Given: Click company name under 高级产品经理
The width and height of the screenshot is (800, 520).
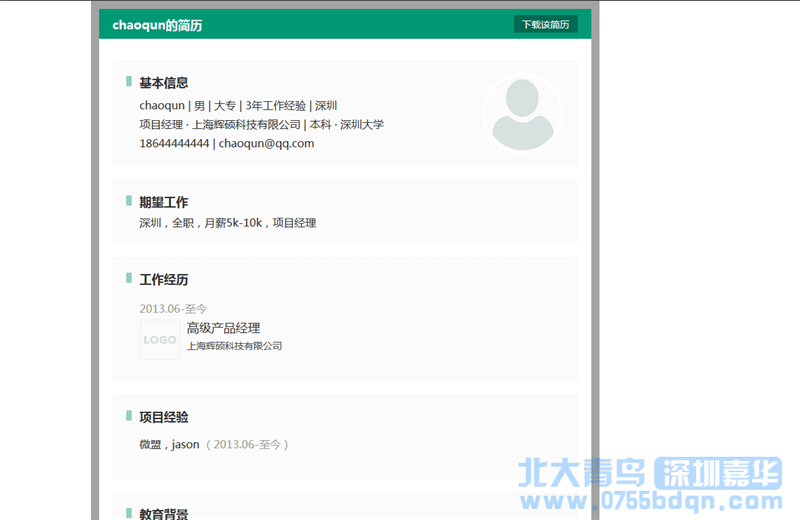Looking at the screenshot, I should click(x=234, y=346).
